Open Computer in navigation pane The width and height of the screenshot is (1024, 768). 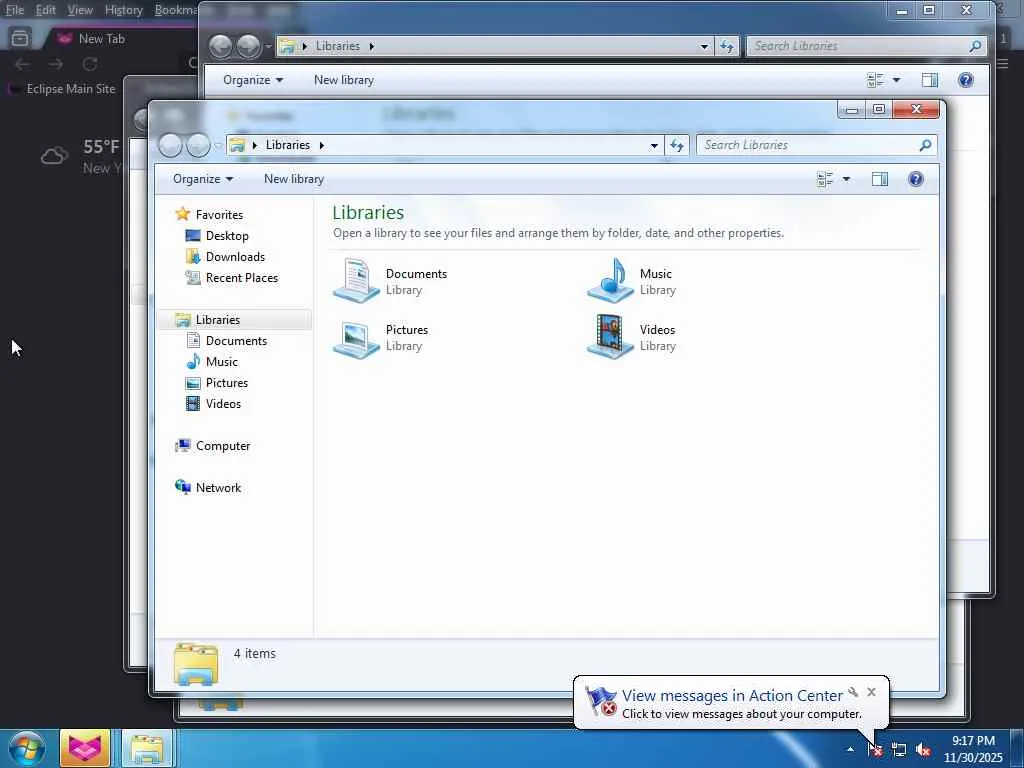[223, 445]
